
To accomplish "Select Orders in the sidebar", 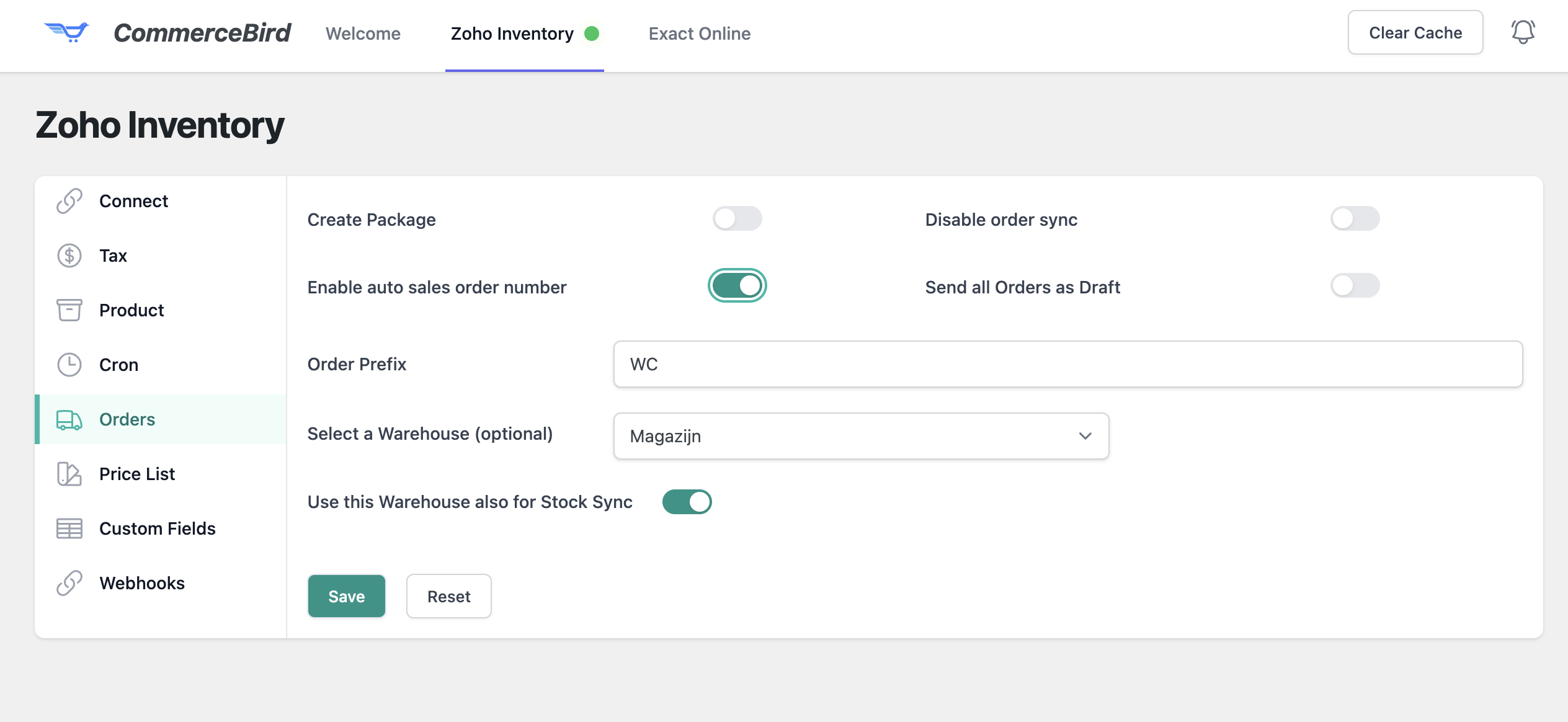I will tap(161, 419).
